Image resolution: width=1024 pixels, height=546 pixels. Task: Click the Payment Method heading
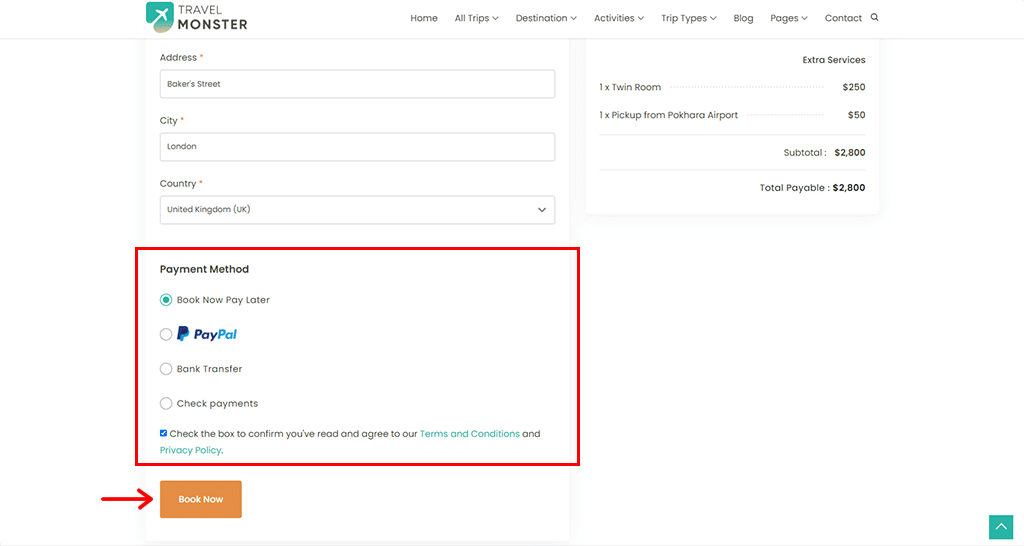click(204, 269)
